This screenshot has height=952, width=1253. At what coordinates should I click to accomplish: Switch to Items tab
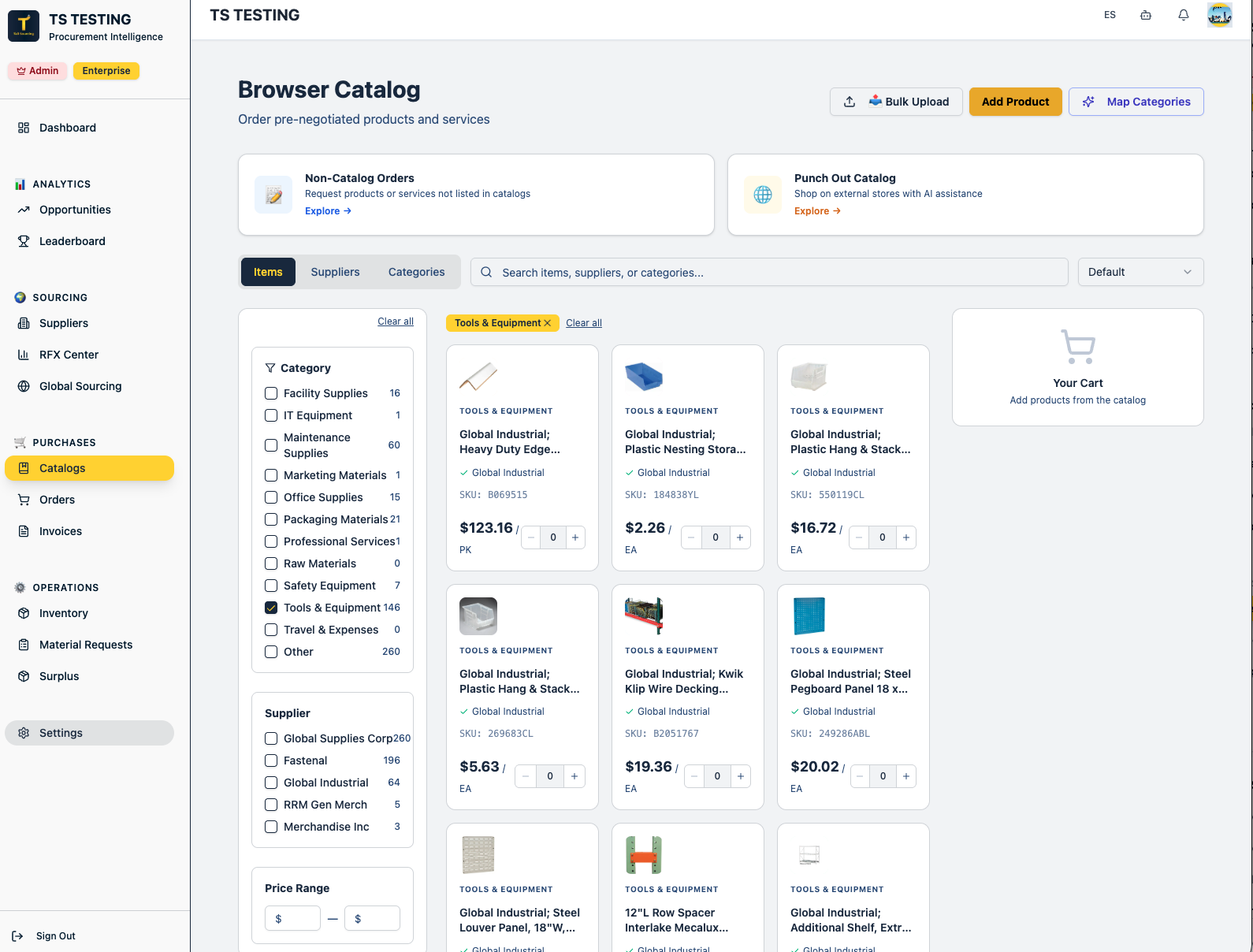[x=268, y=272]
